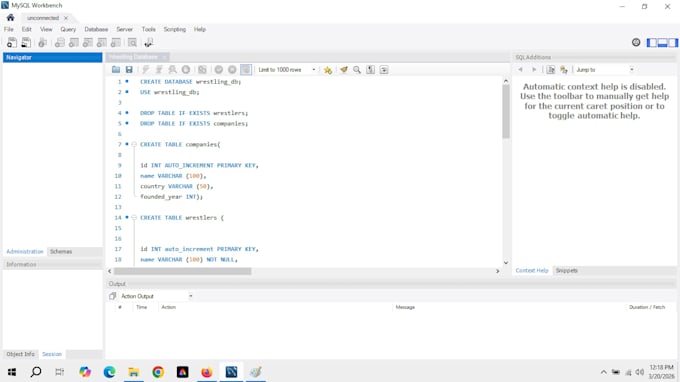Execute script with lightning bolt icon

145,69
